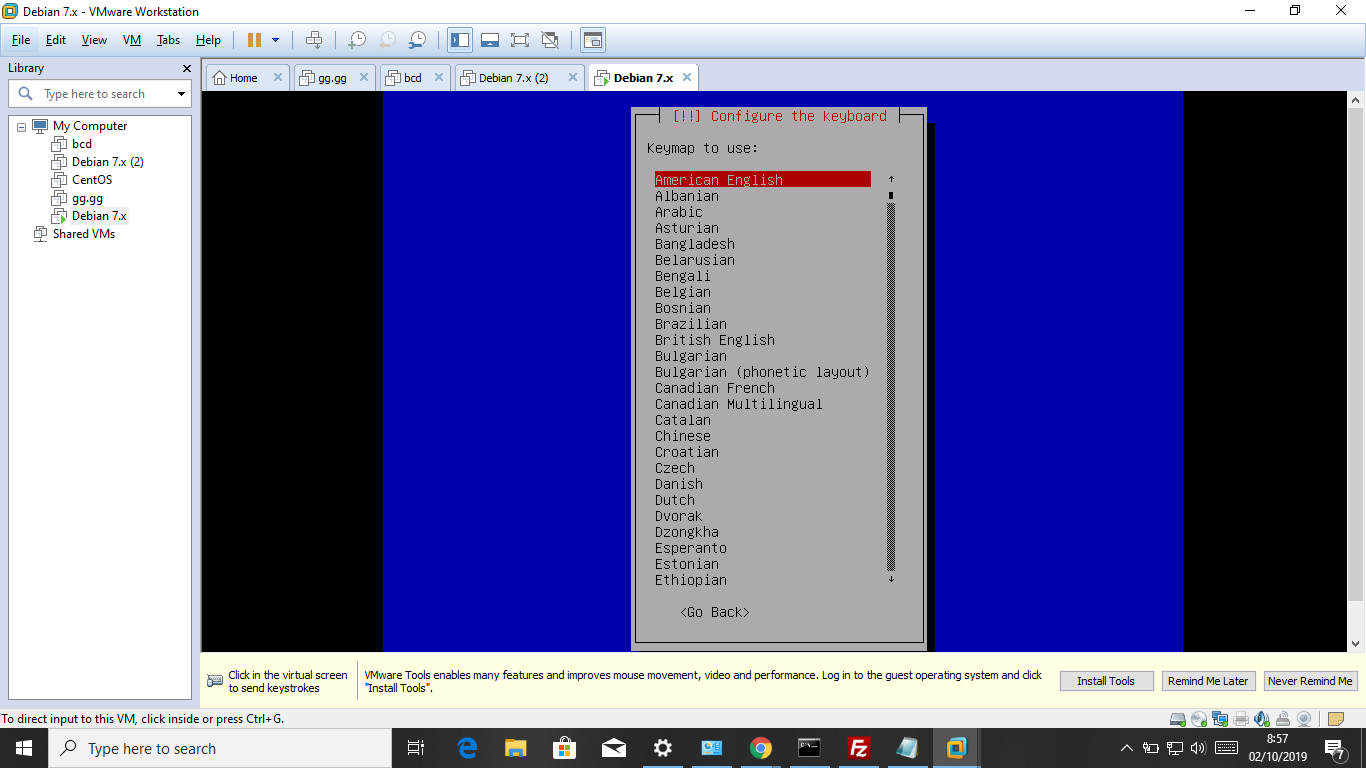This screenshot has width=1366, height=768.
Task: Enter full screen mode icon
Action: tap(520, 40)
